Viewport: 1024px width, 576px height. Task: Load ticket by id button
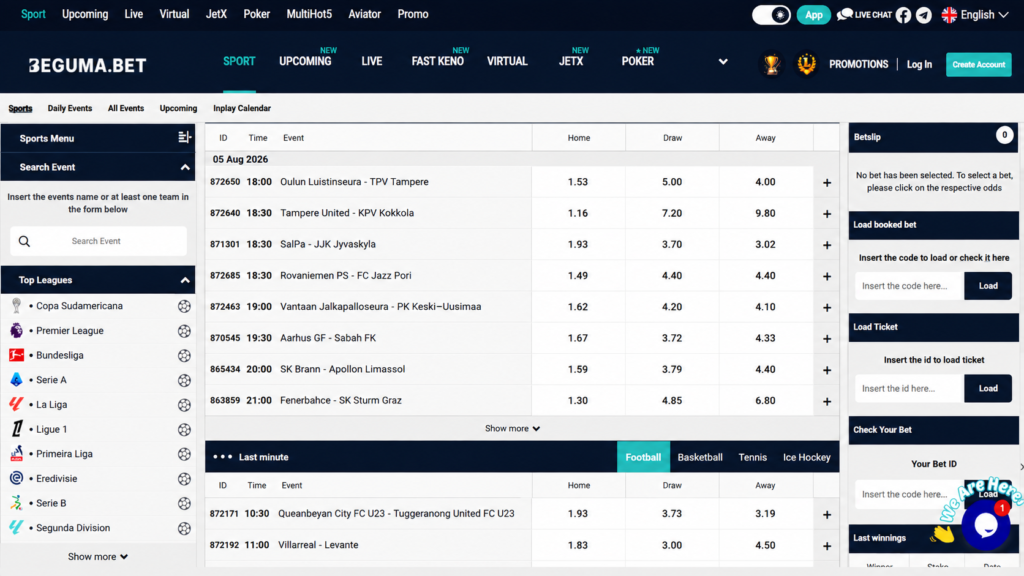[x=987, y=388]
